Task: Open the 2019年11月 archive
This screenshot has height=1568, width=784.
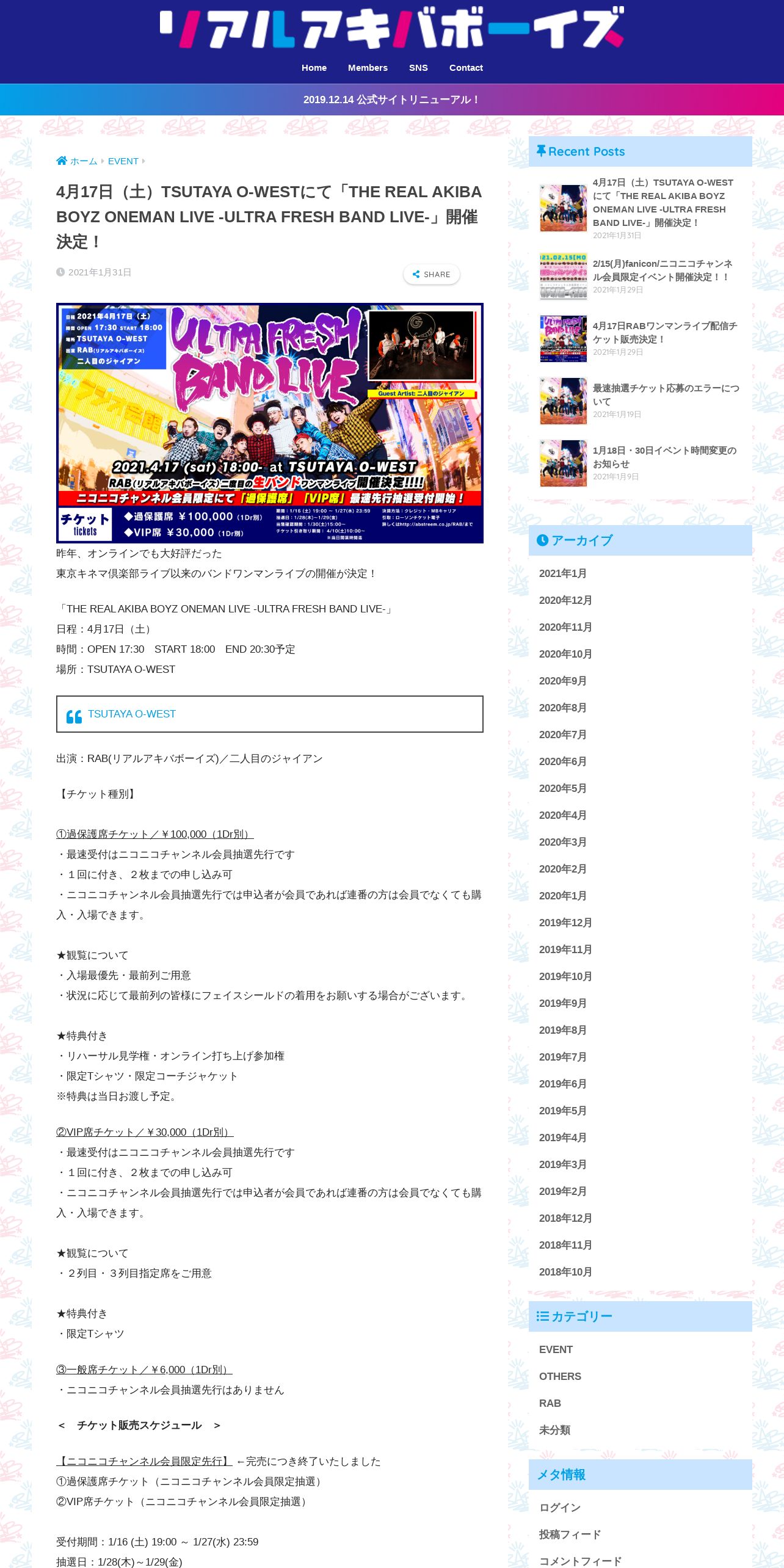Action: 565,949
